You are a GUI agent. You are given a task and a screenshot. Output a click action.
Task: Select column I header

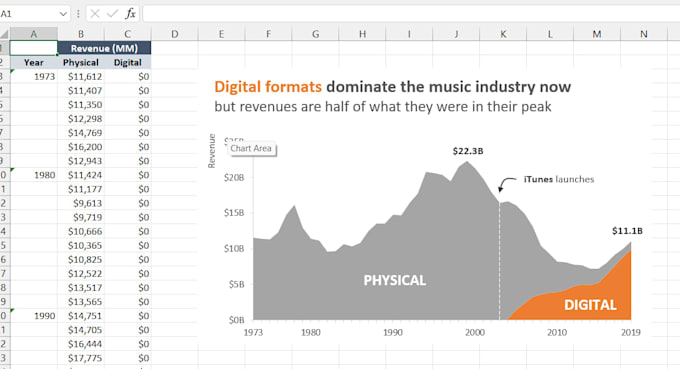click(409, 34)
